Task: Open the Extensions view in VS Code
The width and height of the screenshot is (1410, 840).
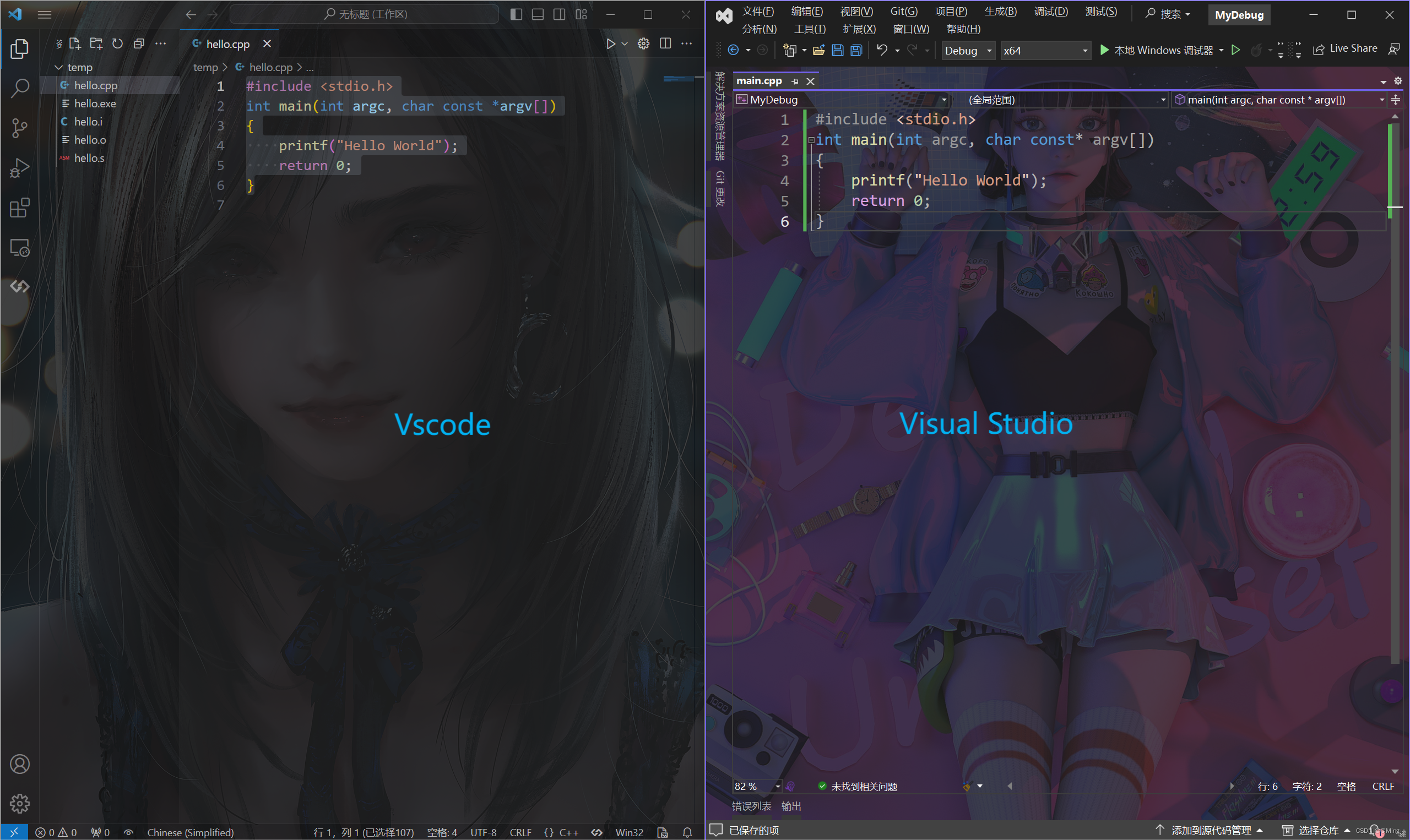Action: tap(20, 208)
